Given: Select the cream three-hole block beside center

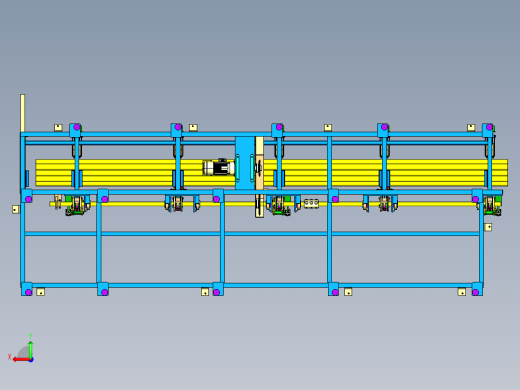Looking at the screenshot, I should point(311,203).
